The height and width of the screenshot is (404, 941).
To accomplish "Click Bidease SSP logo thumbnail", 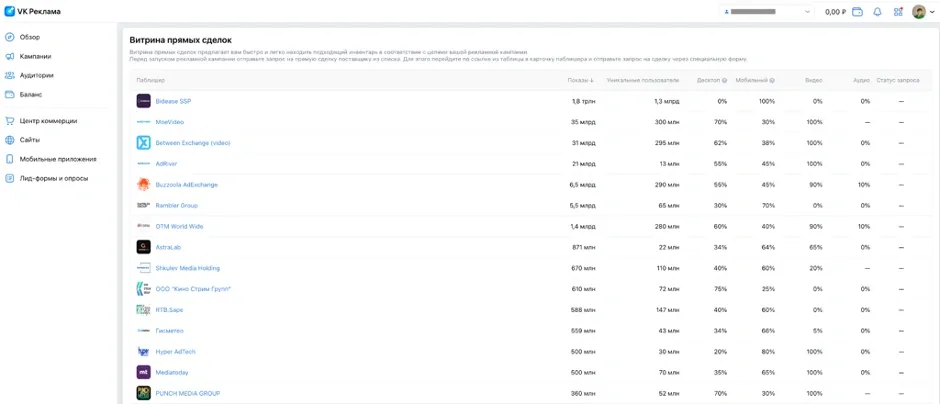I will [x=143, y=101].
